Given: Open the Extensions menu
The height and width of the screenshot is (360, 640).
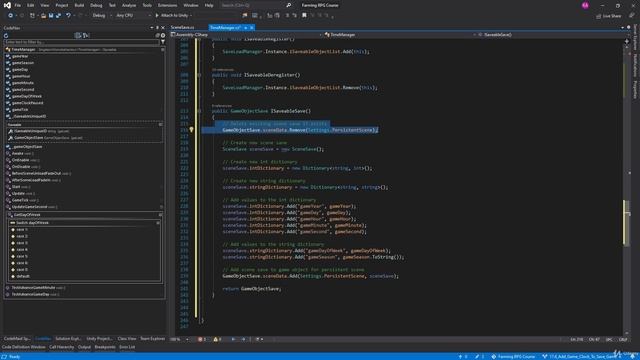Looking at the screenshot, I should pyautogui.click(x=167, y=5).
